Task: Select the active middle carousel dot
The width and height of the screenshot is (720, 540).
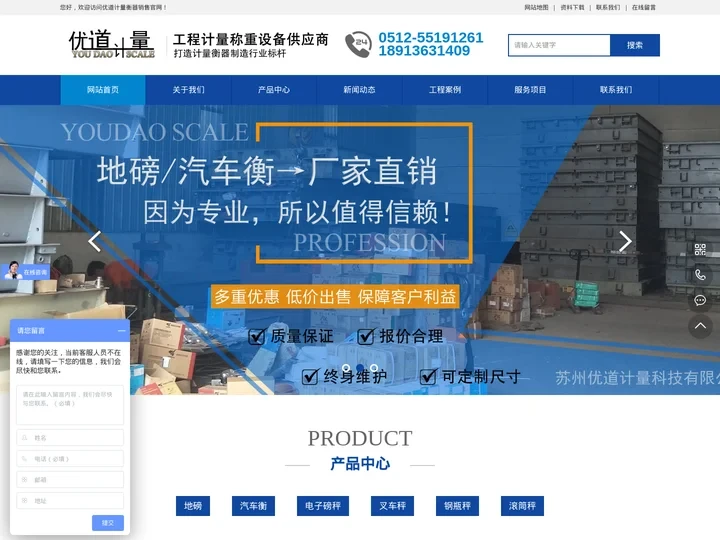Action: click(x=360, y=368)
